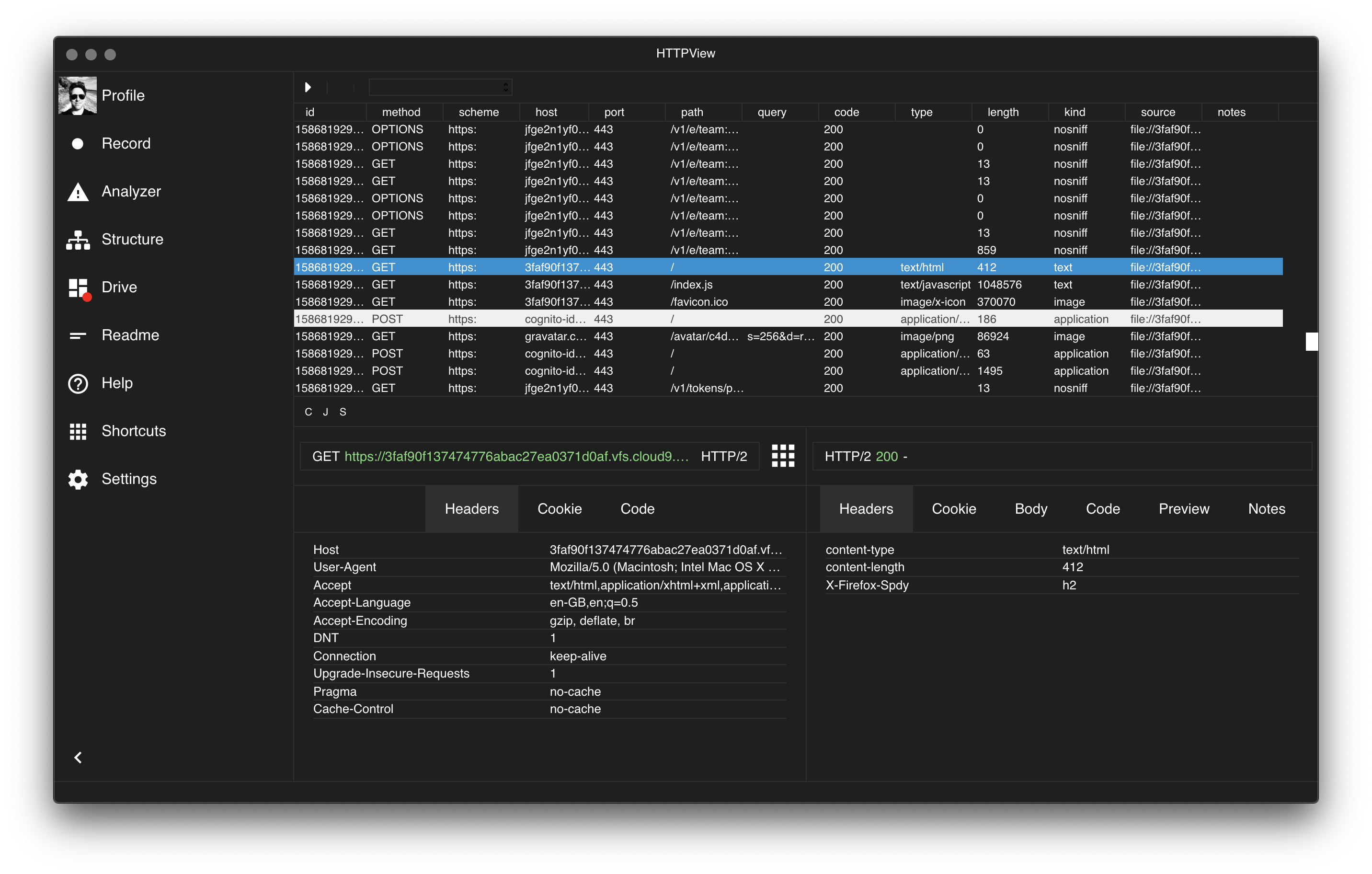Select the row with path /favicon.ico
1372x874 pixels.
tap(788, 302)
